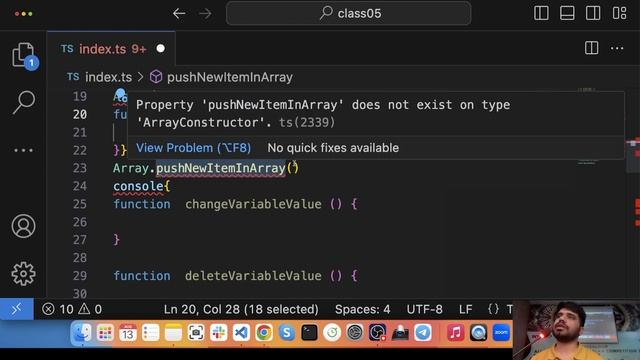640x360 pixels.
Task: Open OBS from the Dock
Action: click(378, 333)
